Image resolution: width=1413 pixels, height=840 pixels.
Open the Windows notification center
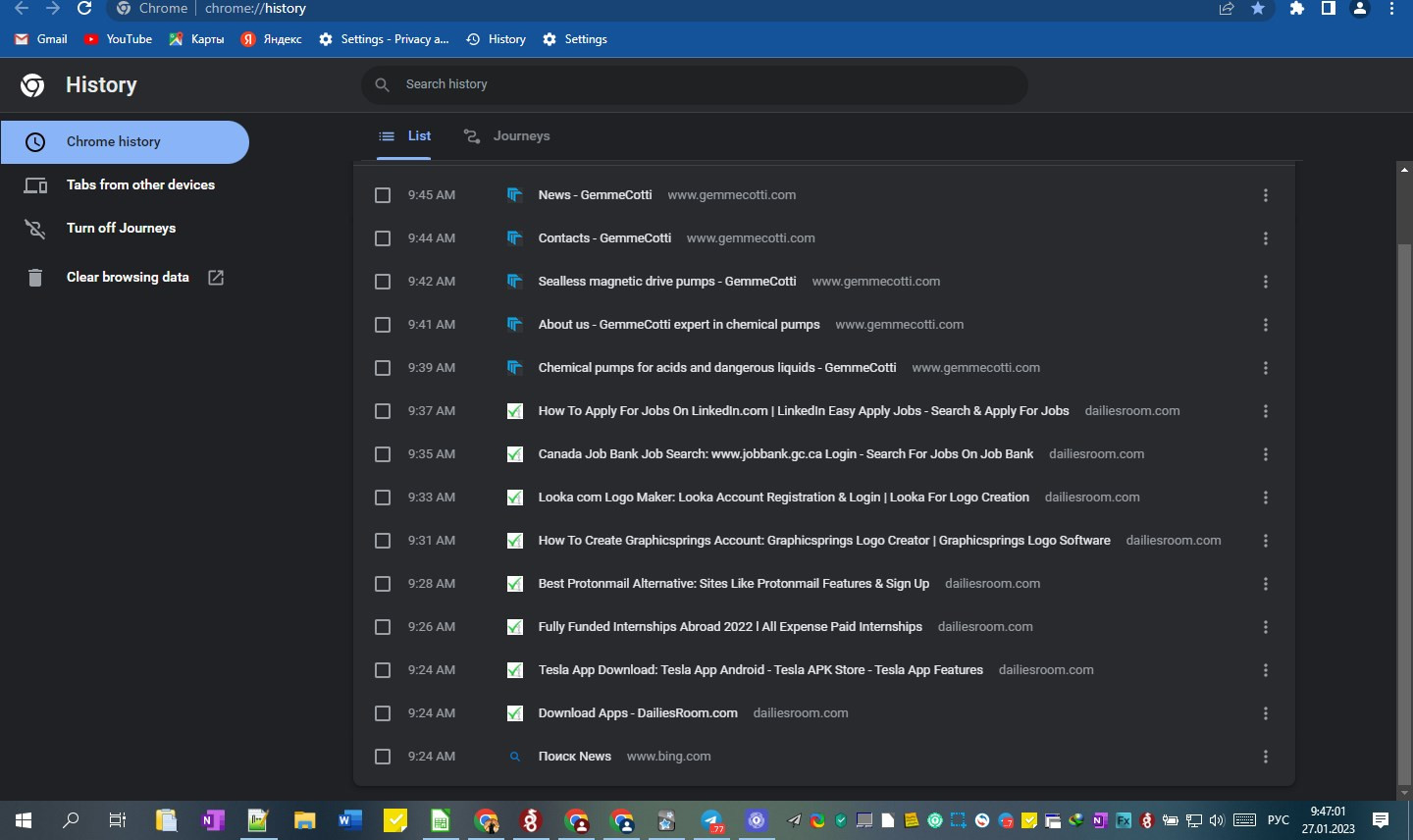[1381, 820]
